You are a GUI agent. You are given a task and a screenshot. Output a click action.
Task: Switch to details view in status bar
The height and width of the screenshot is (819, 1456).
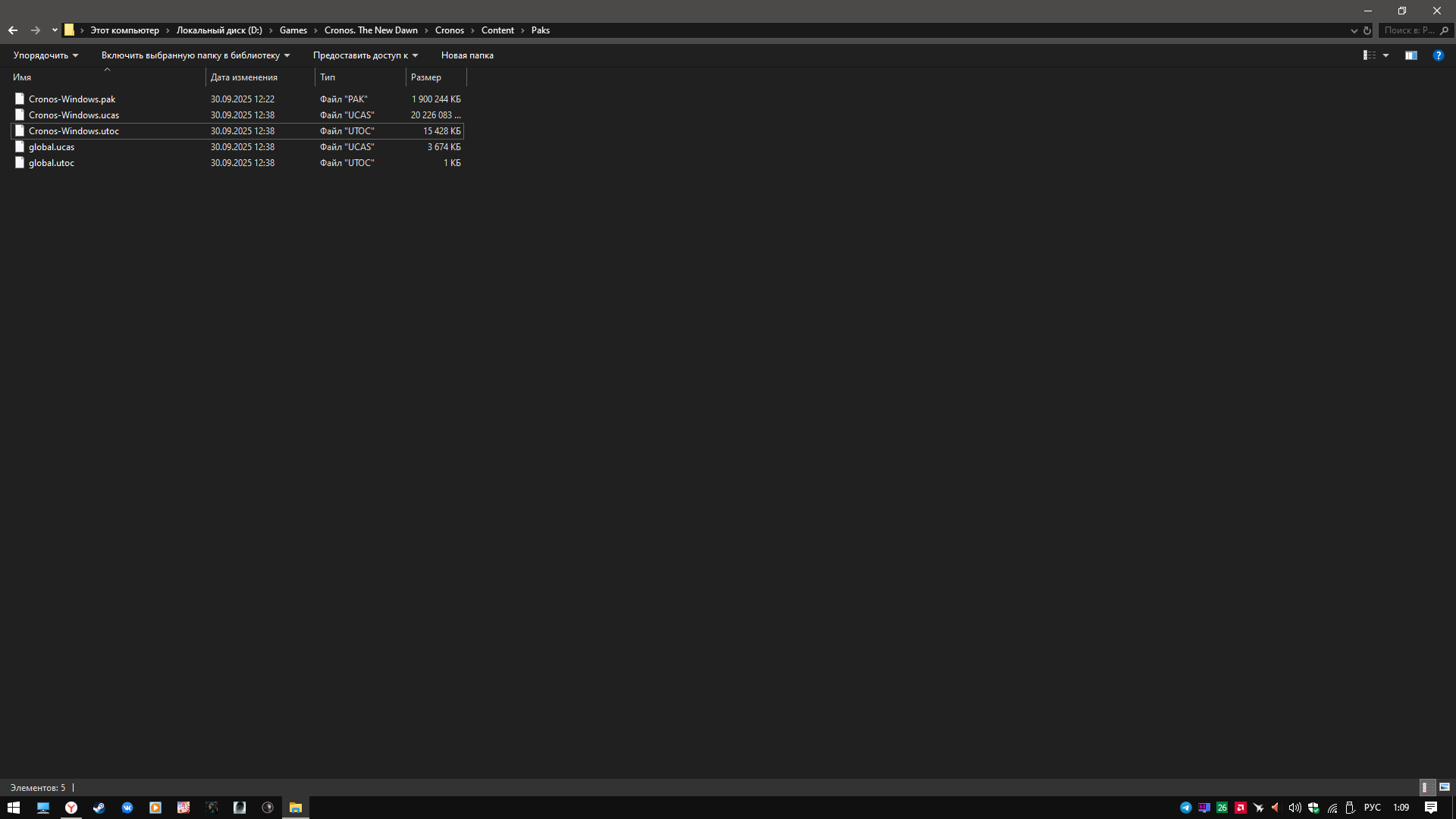pos(1426,787)
